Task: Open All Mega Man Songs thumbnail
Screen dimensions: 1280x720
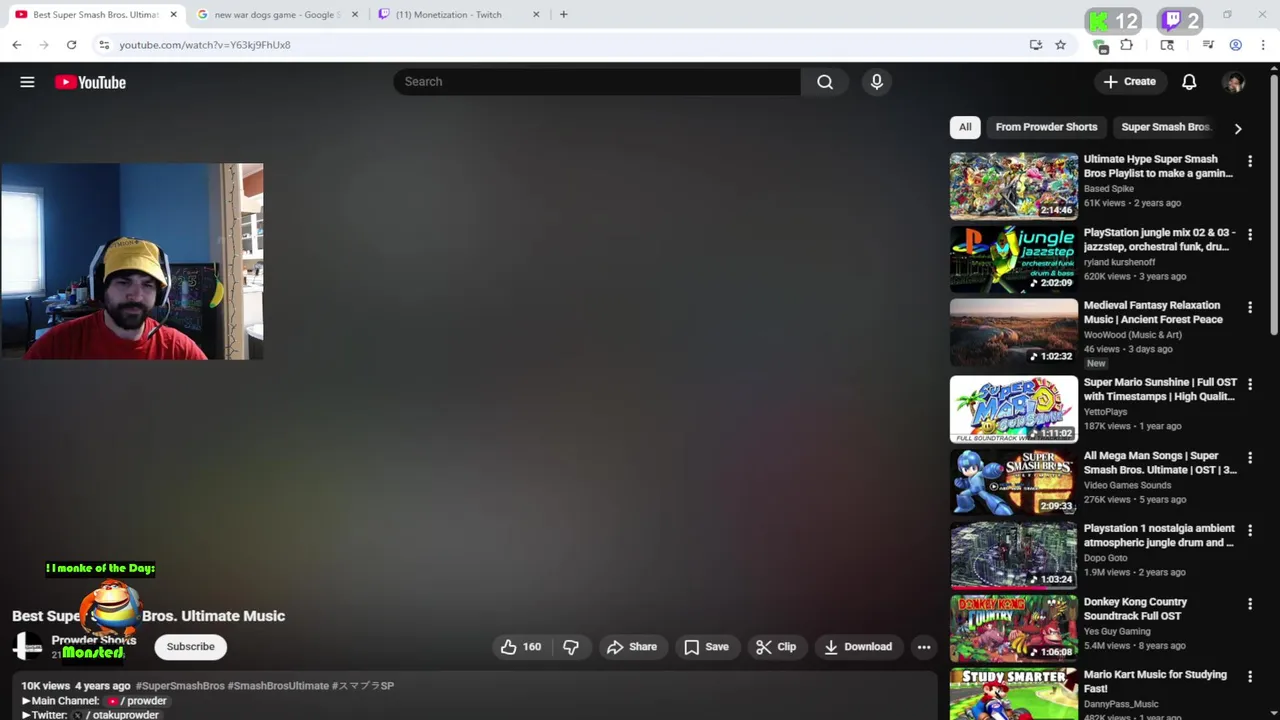Action: pyautogui.click(x=1014, y=482)
